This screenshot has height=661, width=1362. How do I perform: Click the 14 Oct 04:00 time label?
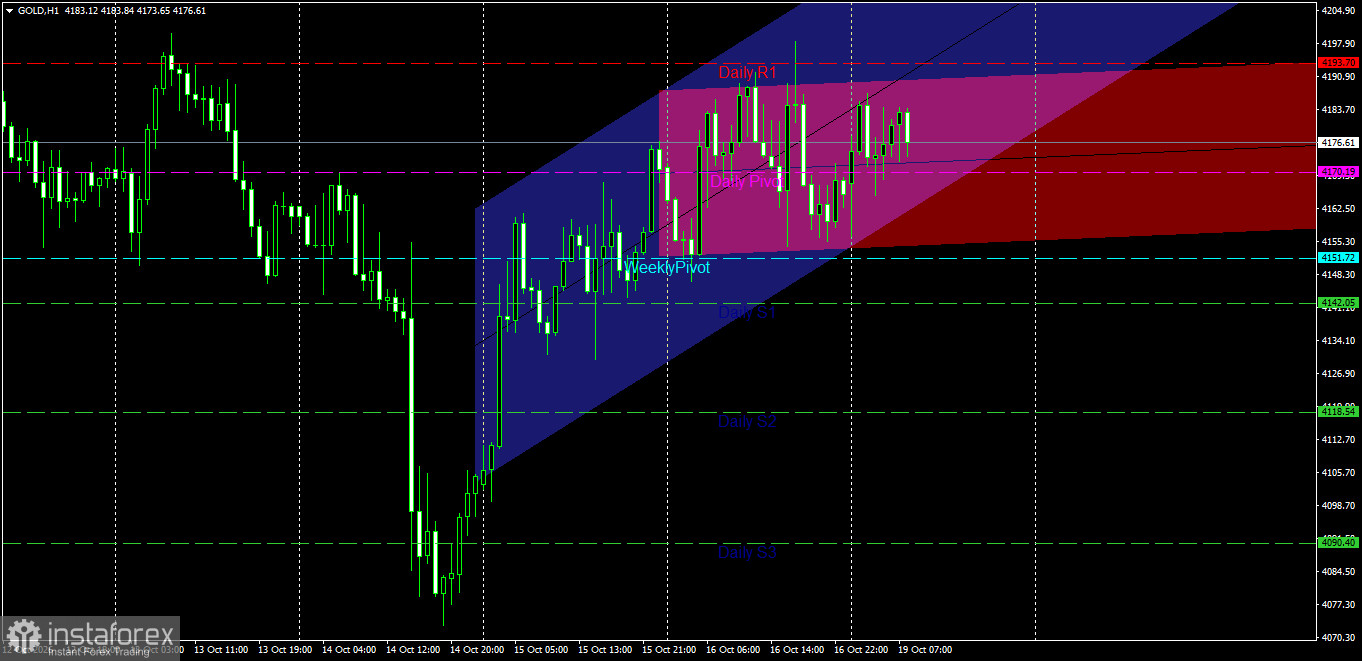click(x=348, y=650)
